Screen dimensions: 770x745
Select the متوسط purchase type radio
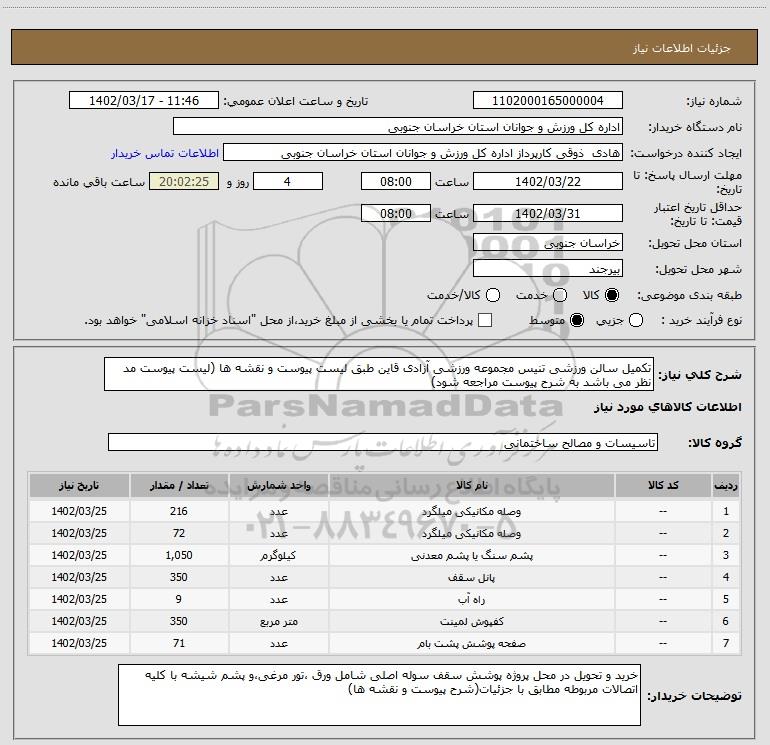pyautogui.click(x=577, y=321)
